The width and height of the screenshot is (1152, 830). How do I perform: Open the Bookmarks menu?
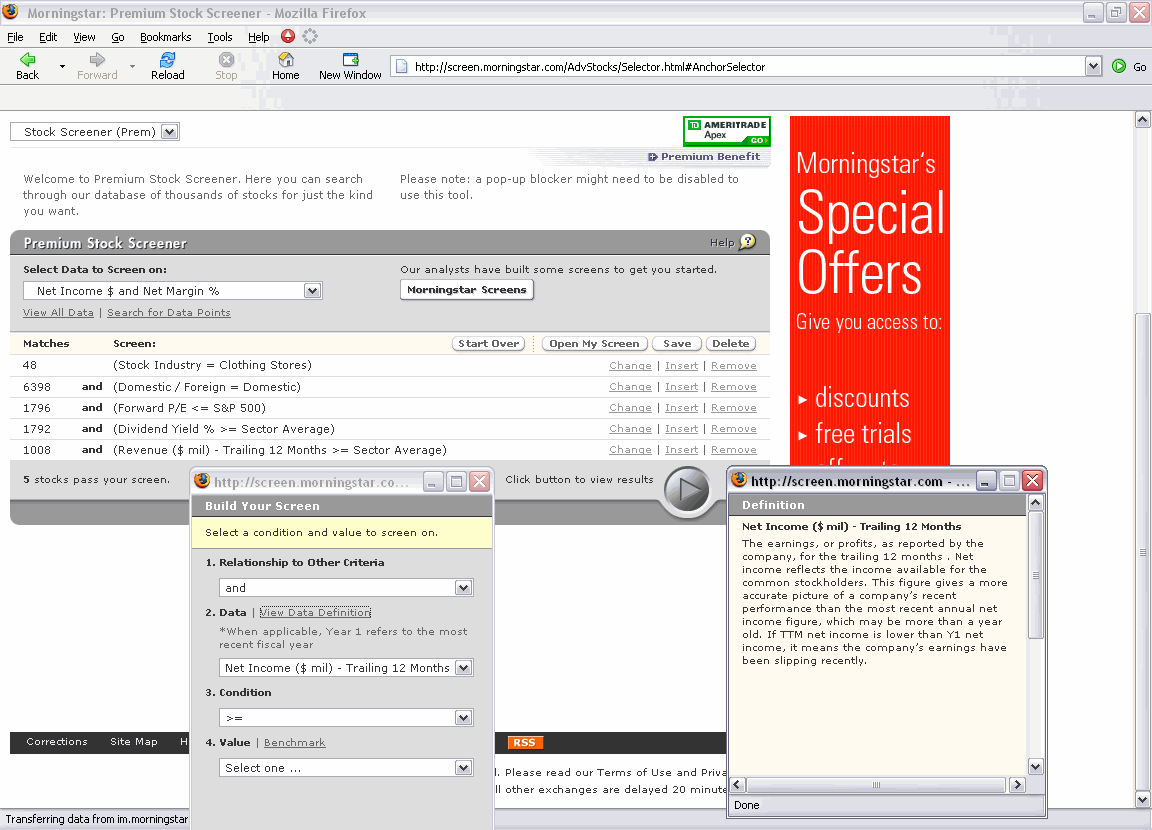click(165, 37)
